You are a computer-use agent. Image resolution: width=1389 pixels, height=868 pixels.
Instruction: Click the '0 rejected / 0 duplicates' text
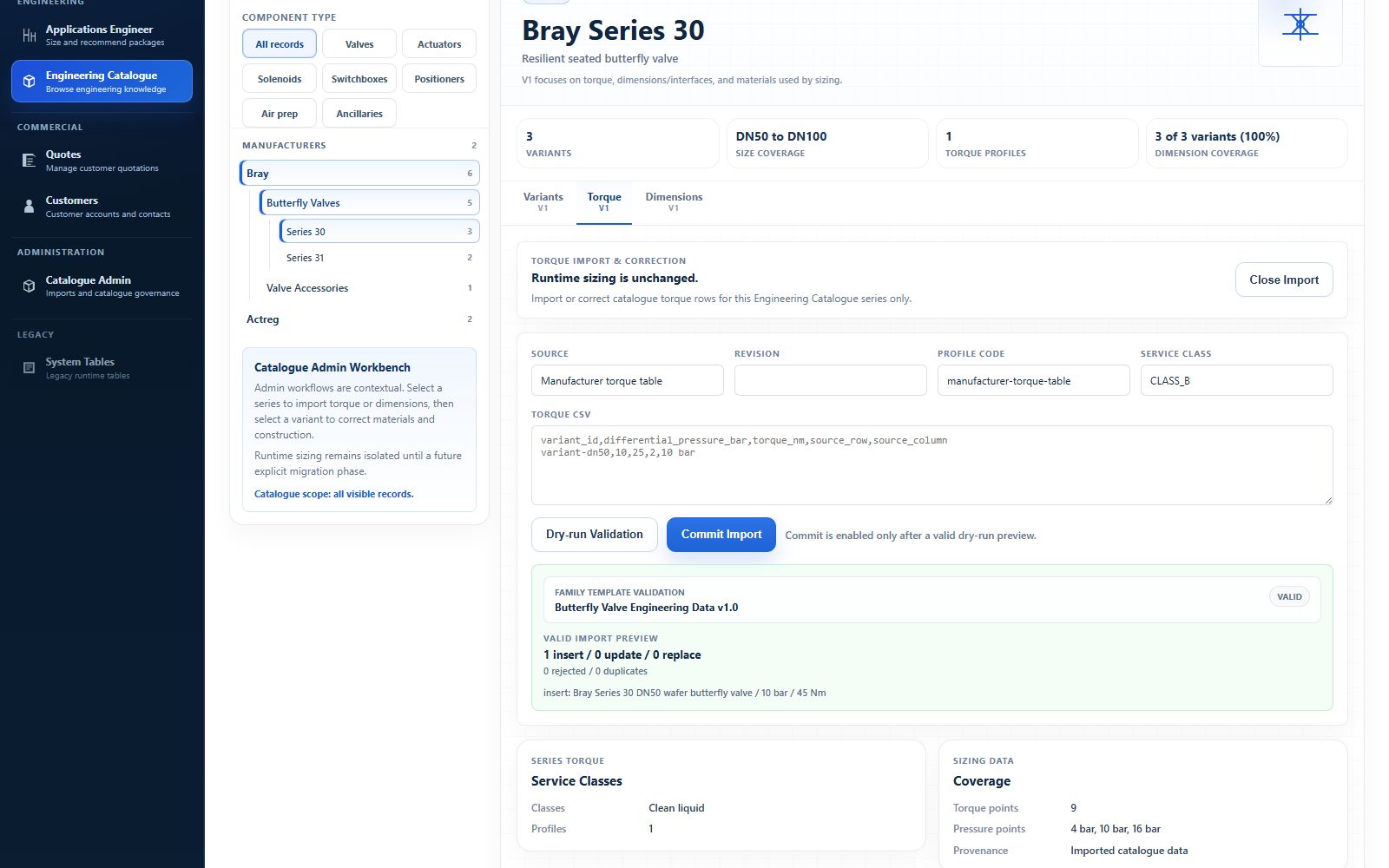pyautogui.click(x=596, y=671)
